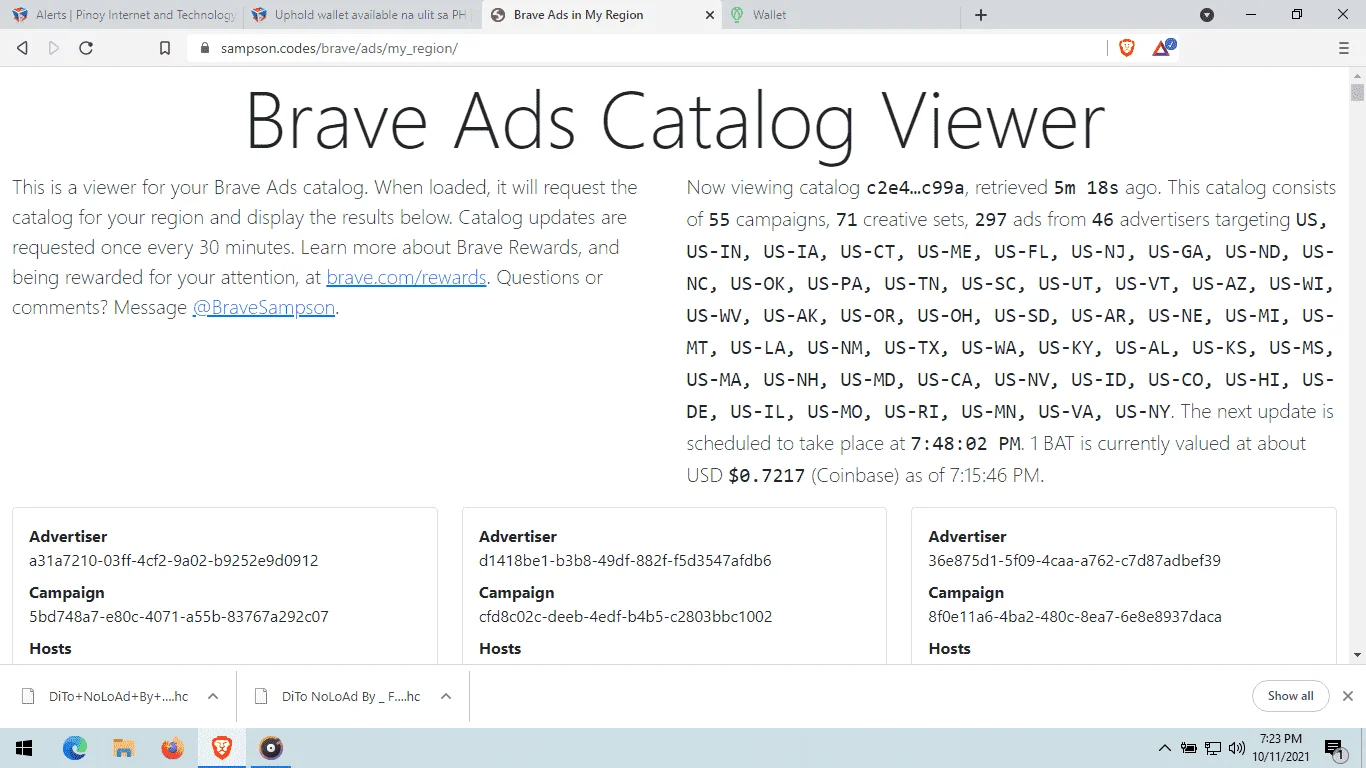Open the round disc app in taskbar
Screen dimensions: 1366x768
(271, 748)
